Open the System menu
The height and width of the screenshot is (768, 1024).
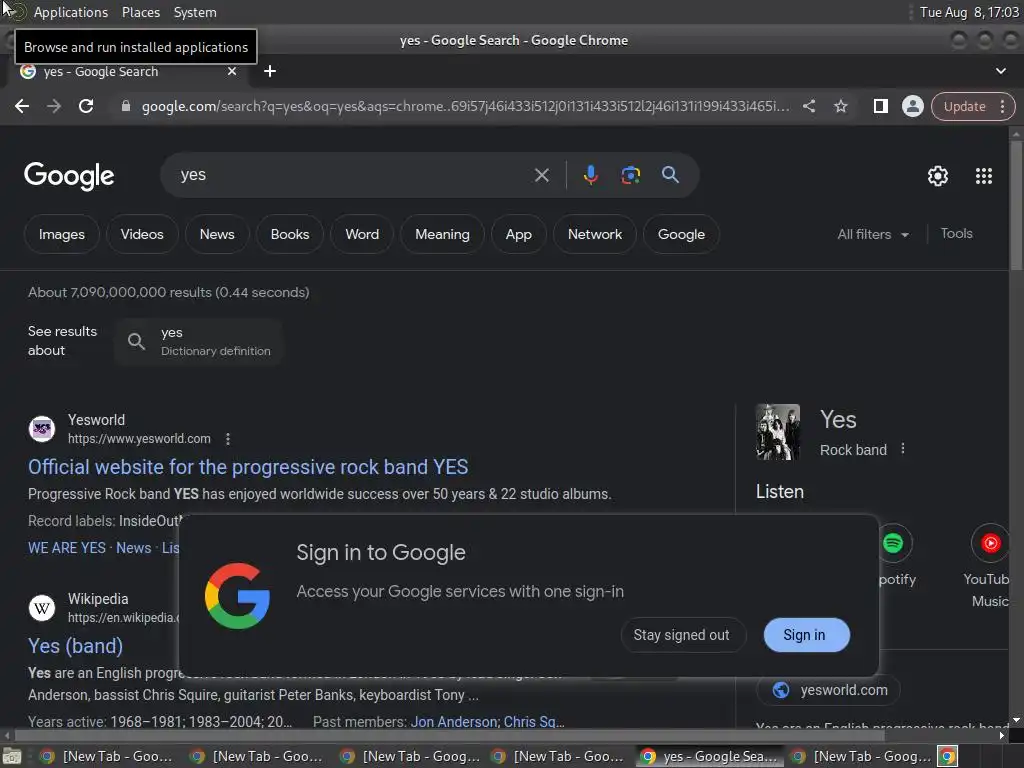pos(195,12)
